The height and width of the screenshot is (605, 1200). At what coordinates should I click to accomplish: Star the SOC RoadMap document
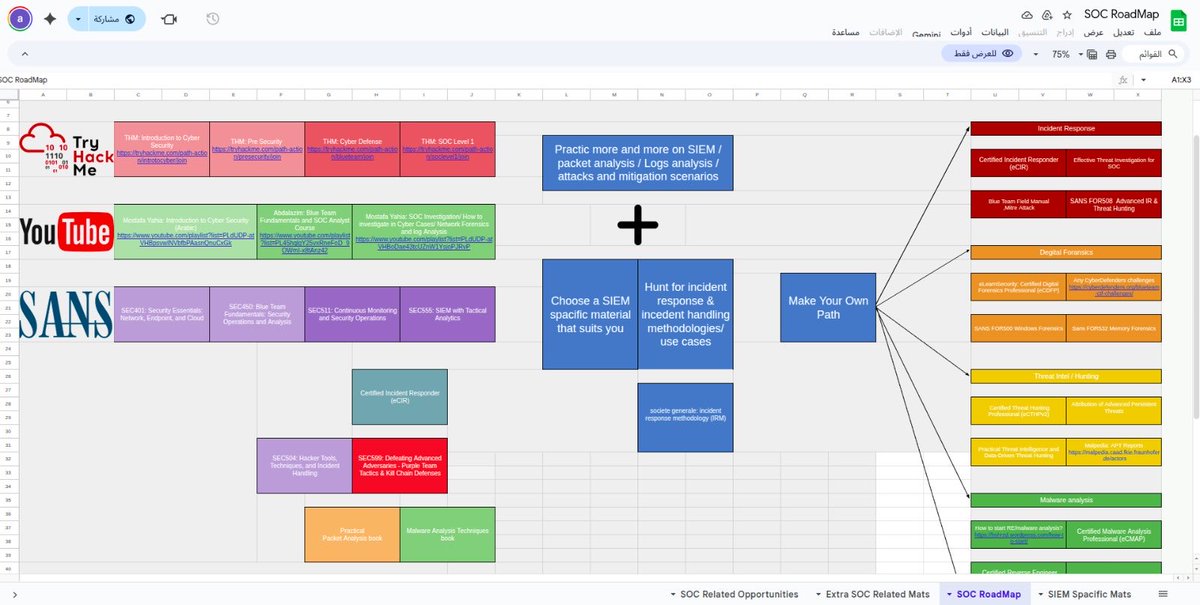click(1067, 15)
